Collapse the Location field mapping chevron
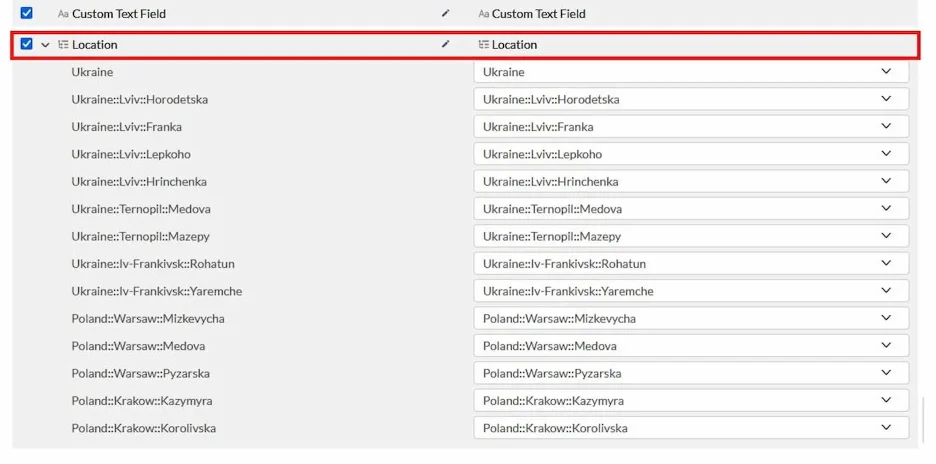 [x=45, y=45]
